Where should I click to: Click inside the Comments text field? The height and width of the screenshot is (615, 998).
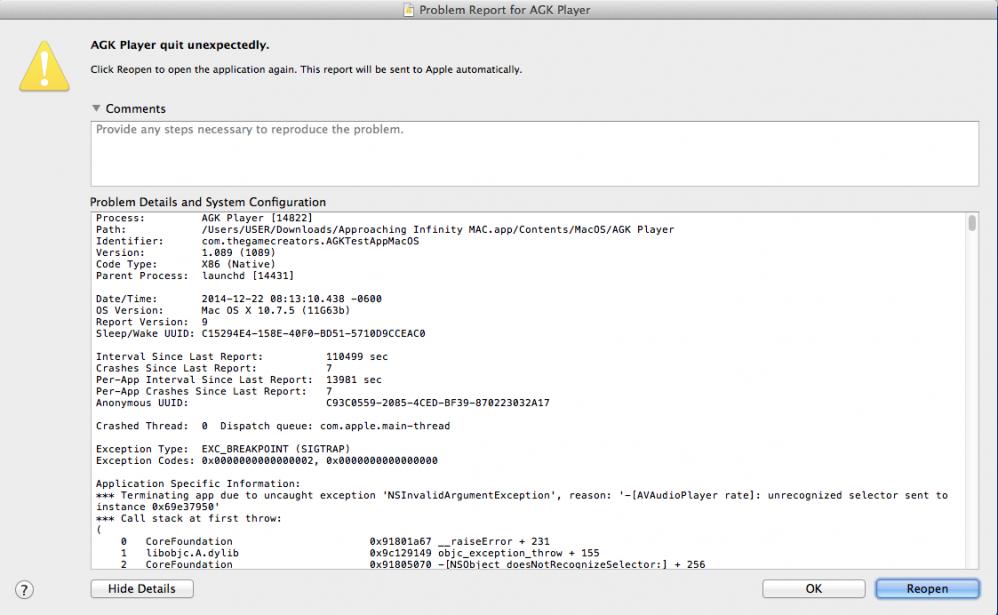(534, 153)
